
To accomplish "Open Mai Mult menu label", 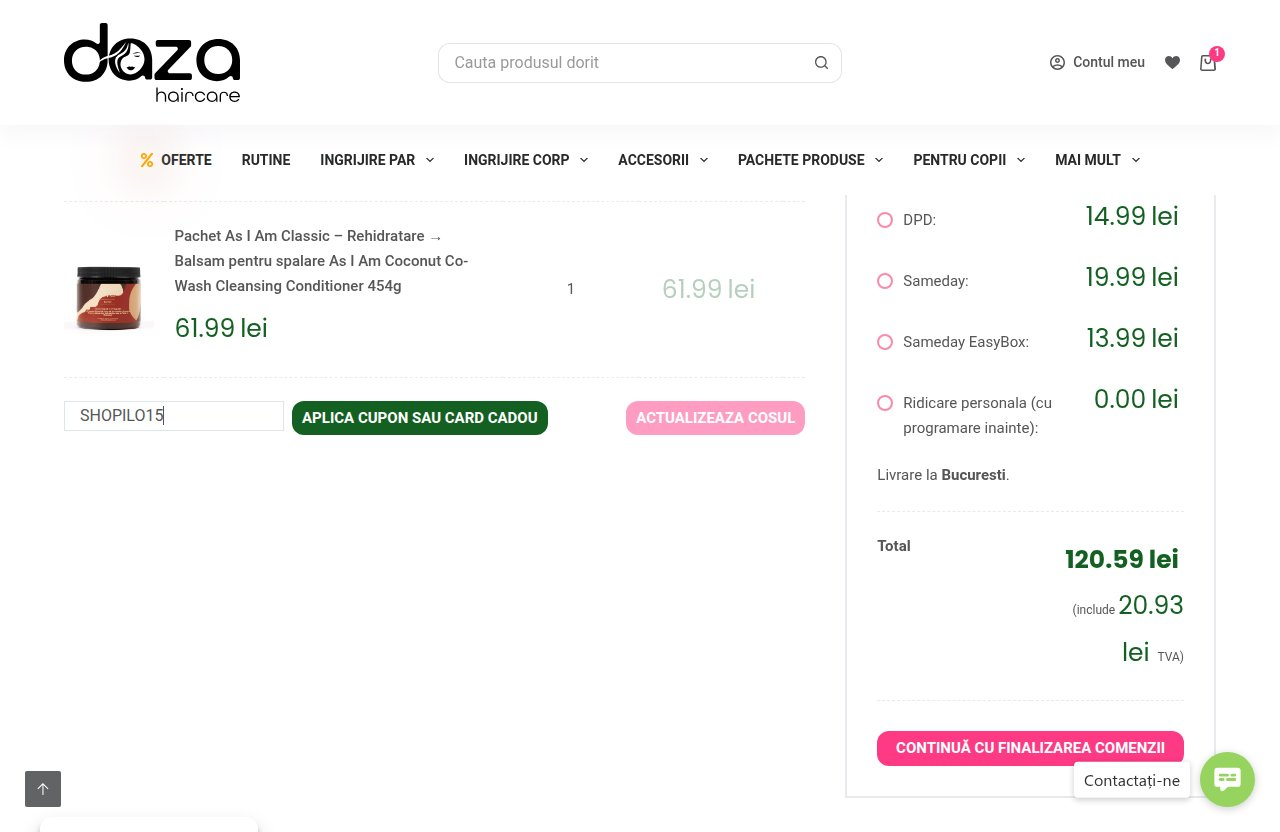I will [x=1088, y=160].
